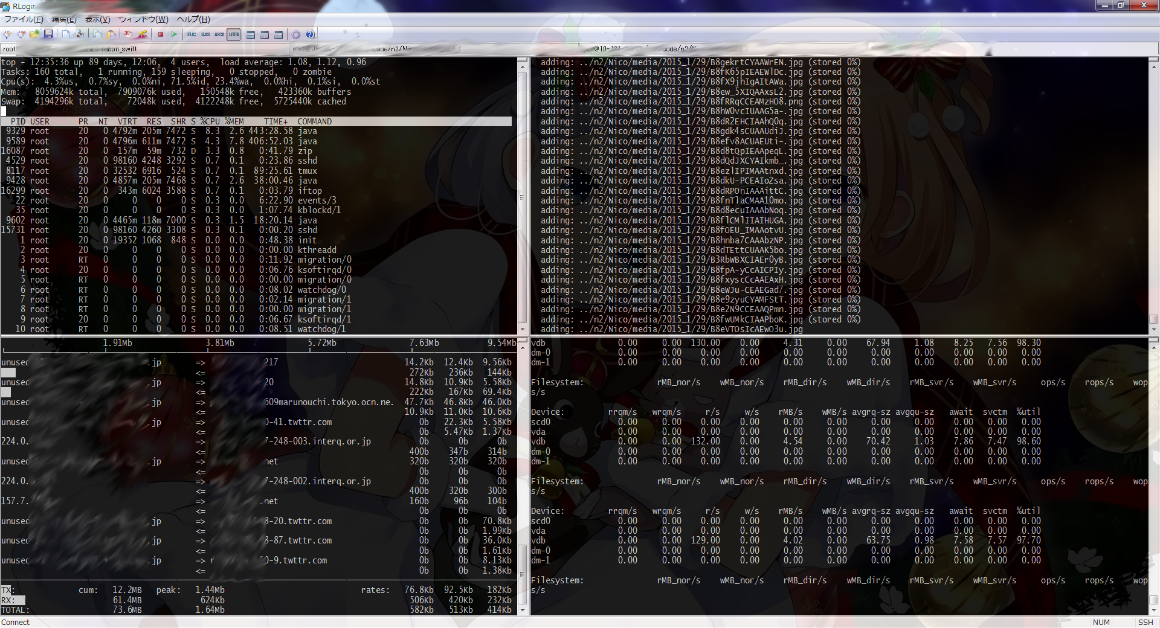Select the root tab above top pane
Viewport: 1160px width, 628px height.
click(10, 48)
